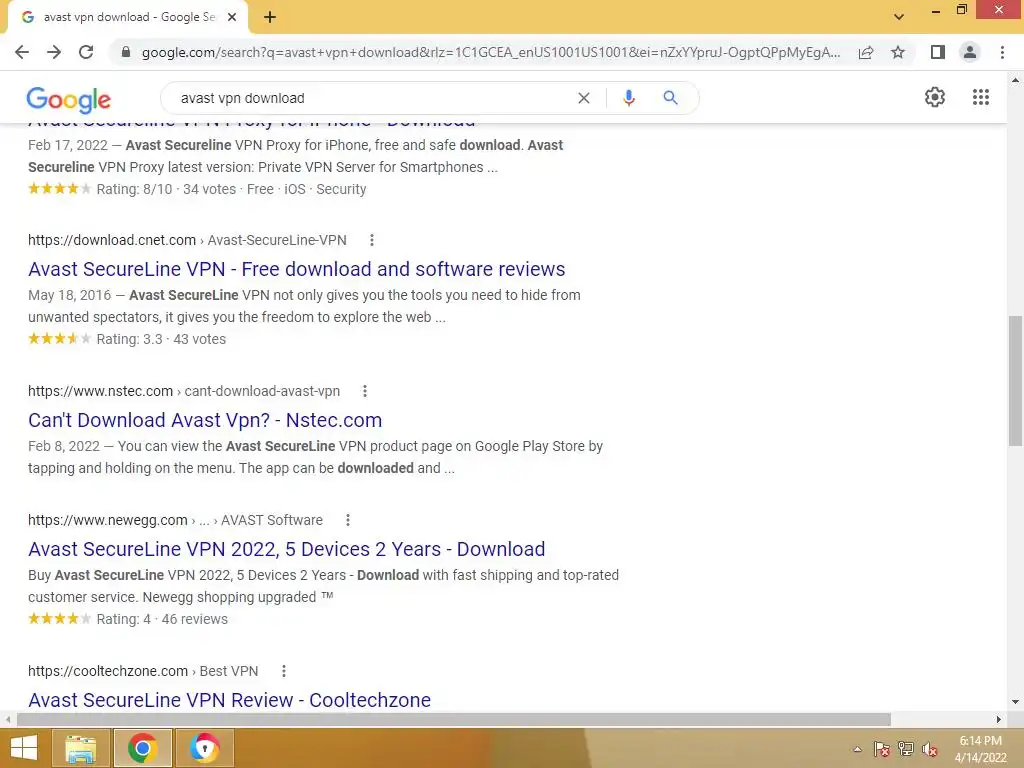Click the horizontal scrollbar thumb

click(x=453, y=719)
